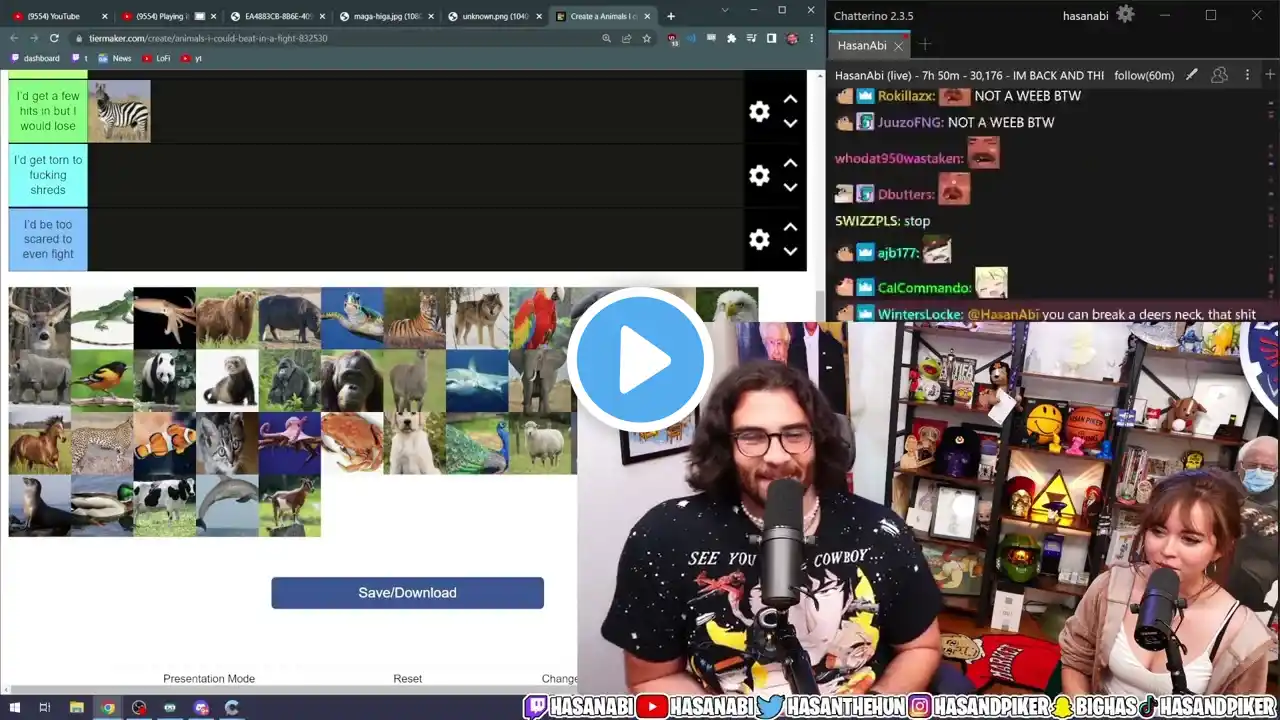Open settings gear for 'too scared to even fight' tier
This screenshot has height=720, width=1280.
pyautogui.click(x=760, y=240)
